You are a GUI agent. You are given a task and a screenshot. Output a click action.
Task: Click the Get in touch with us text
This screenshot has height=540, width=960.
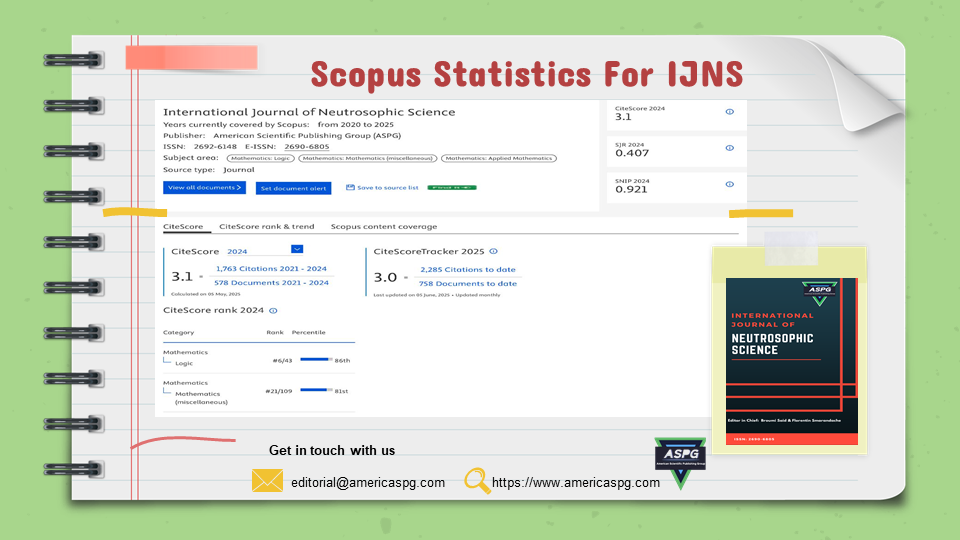(332, 451)
